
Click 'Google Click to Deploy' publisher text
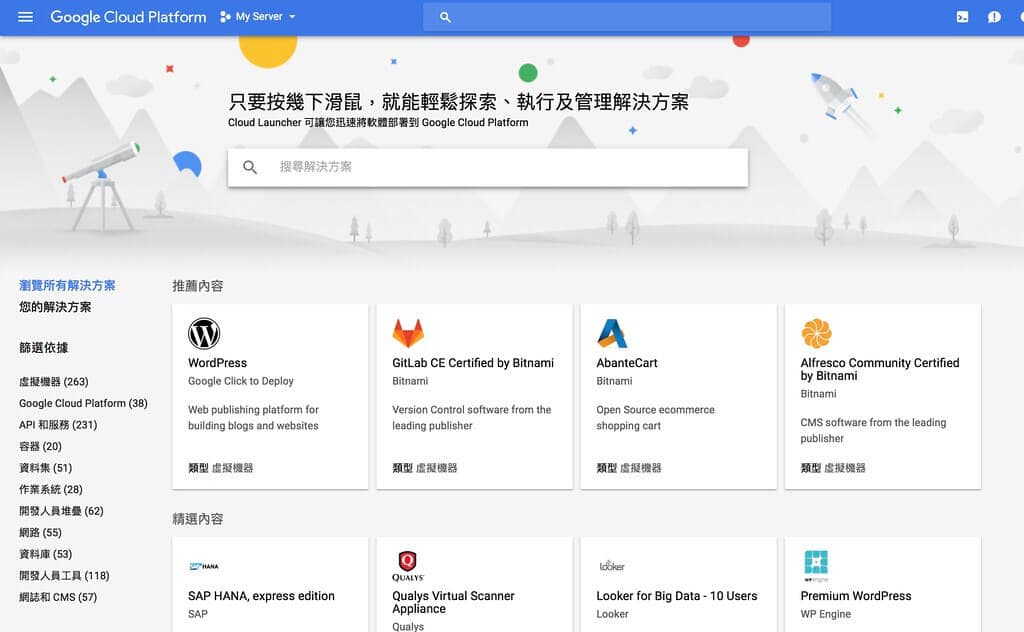click(241, 381)
